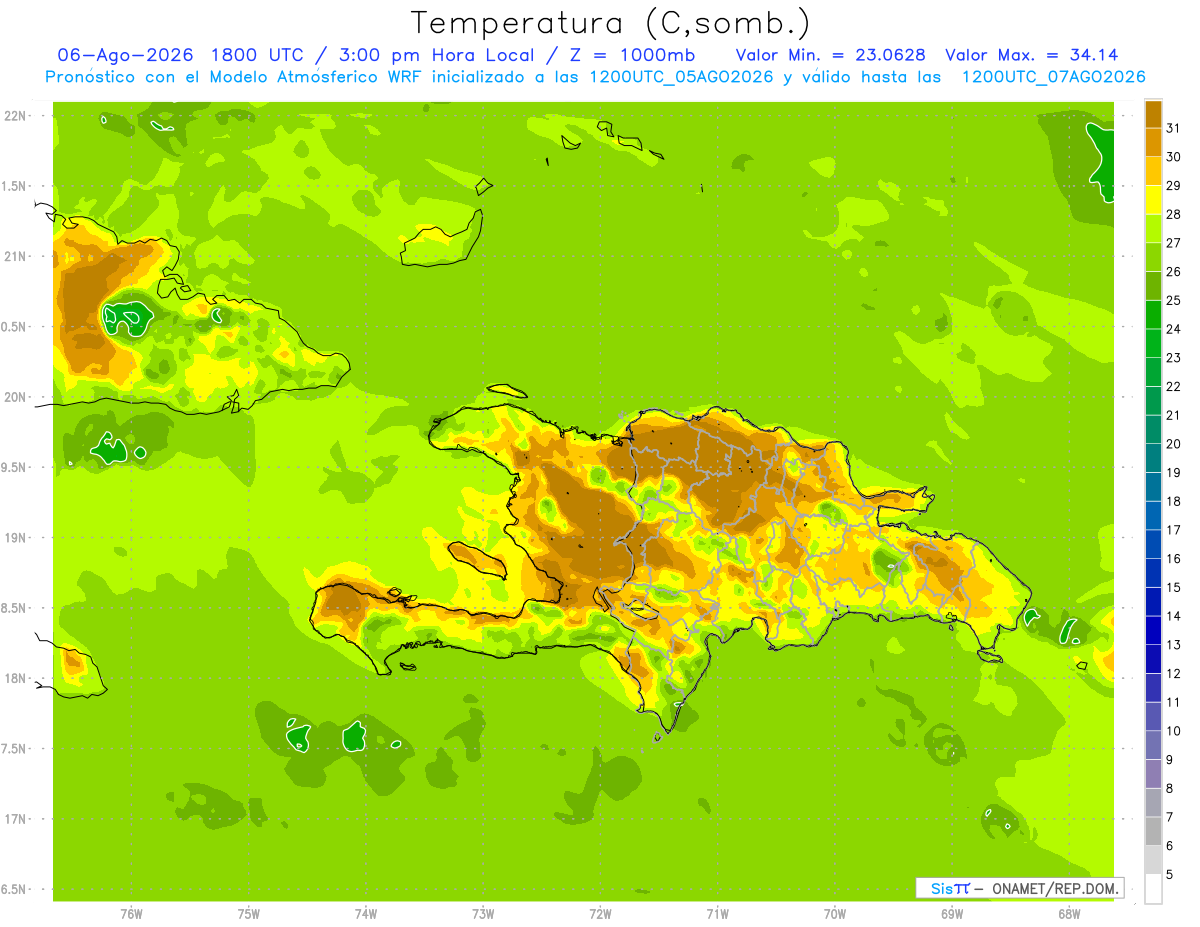Click the legend value "30"
This screenshot has height=927, width=1200.
[1174, 157]
